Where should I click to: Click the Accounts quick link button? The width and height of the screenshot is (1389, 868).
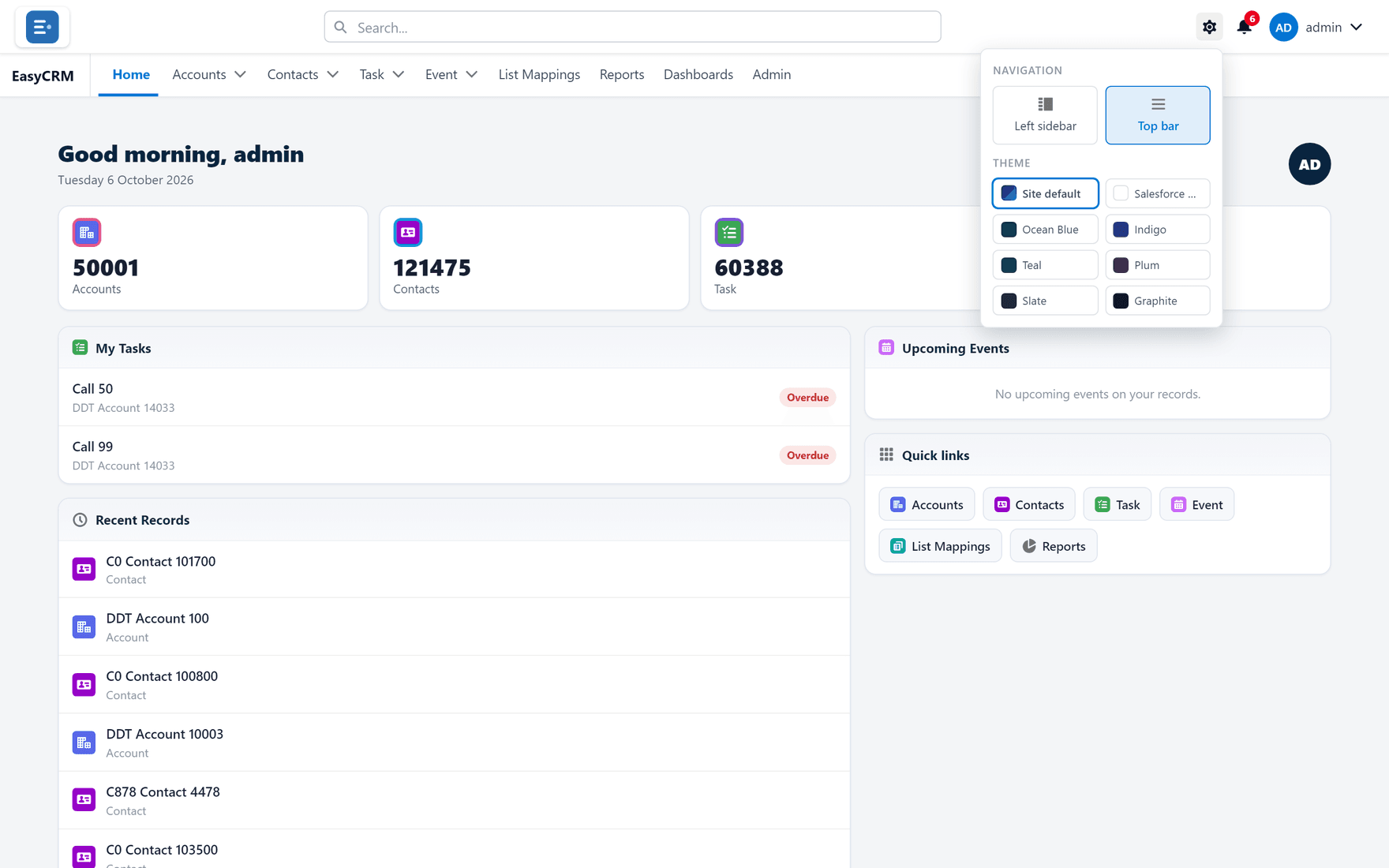point(927,504)
